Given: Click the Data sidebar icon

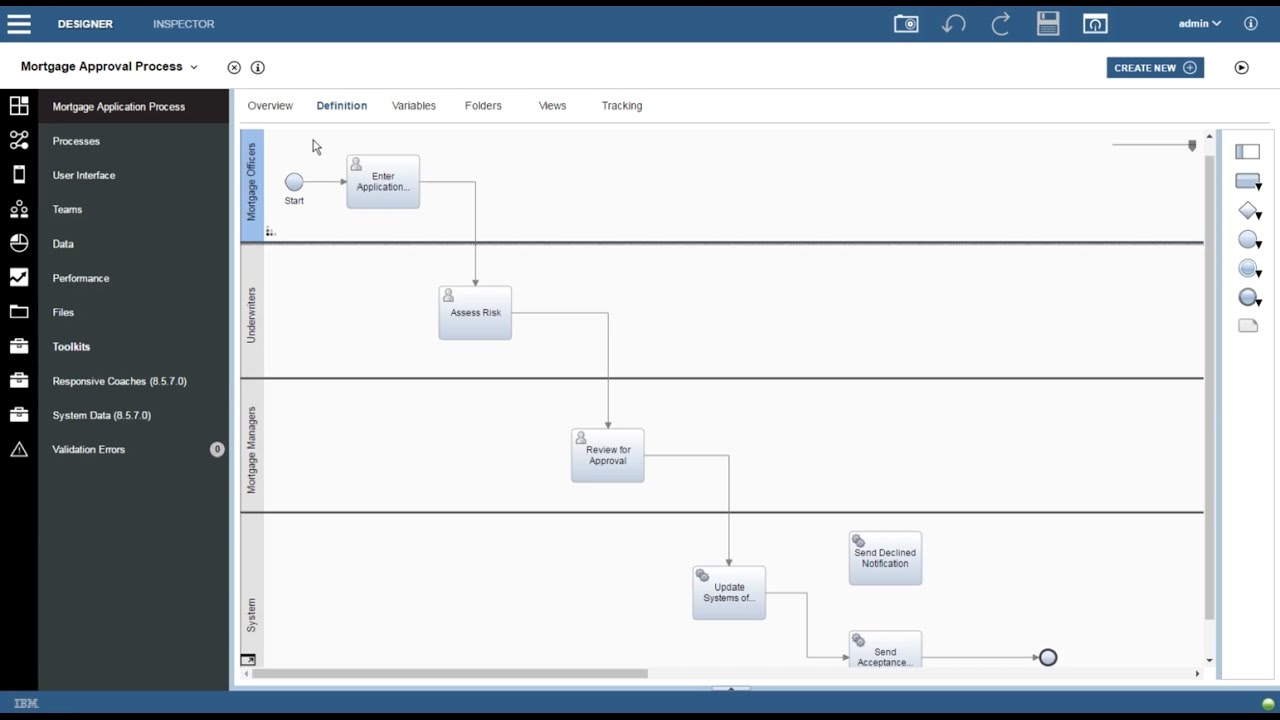Looking at the screenshot, I should pos(19,243).
